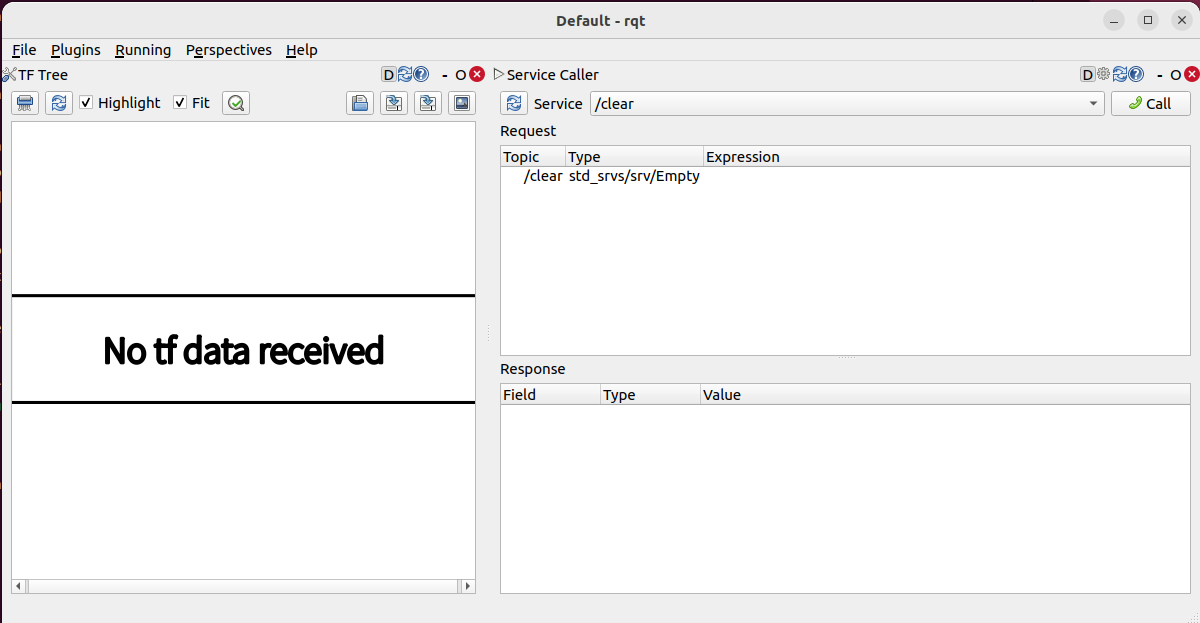Screen dimensions: 1200x623
Task: Clear the TF Tree buffer with shredder icon
Action: 25,103
